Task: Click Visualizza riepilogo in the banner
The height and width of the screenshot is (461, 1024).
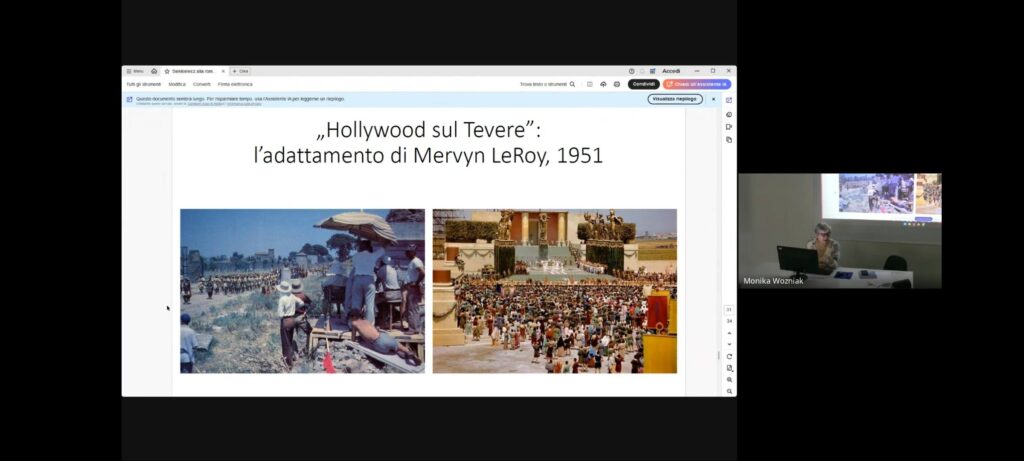Action: pyautogui.click(x=674, y=99)
